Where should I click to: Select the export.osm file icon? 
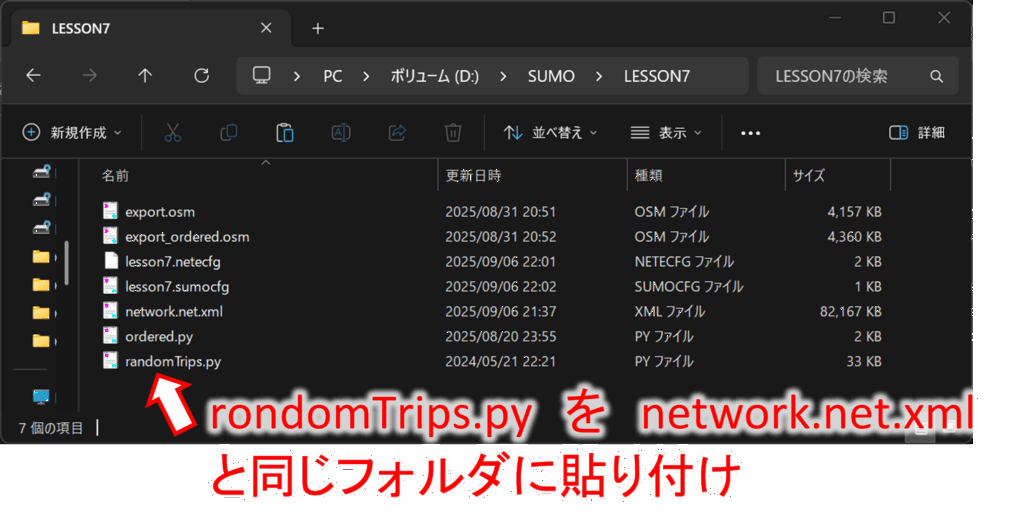point(110,211)
